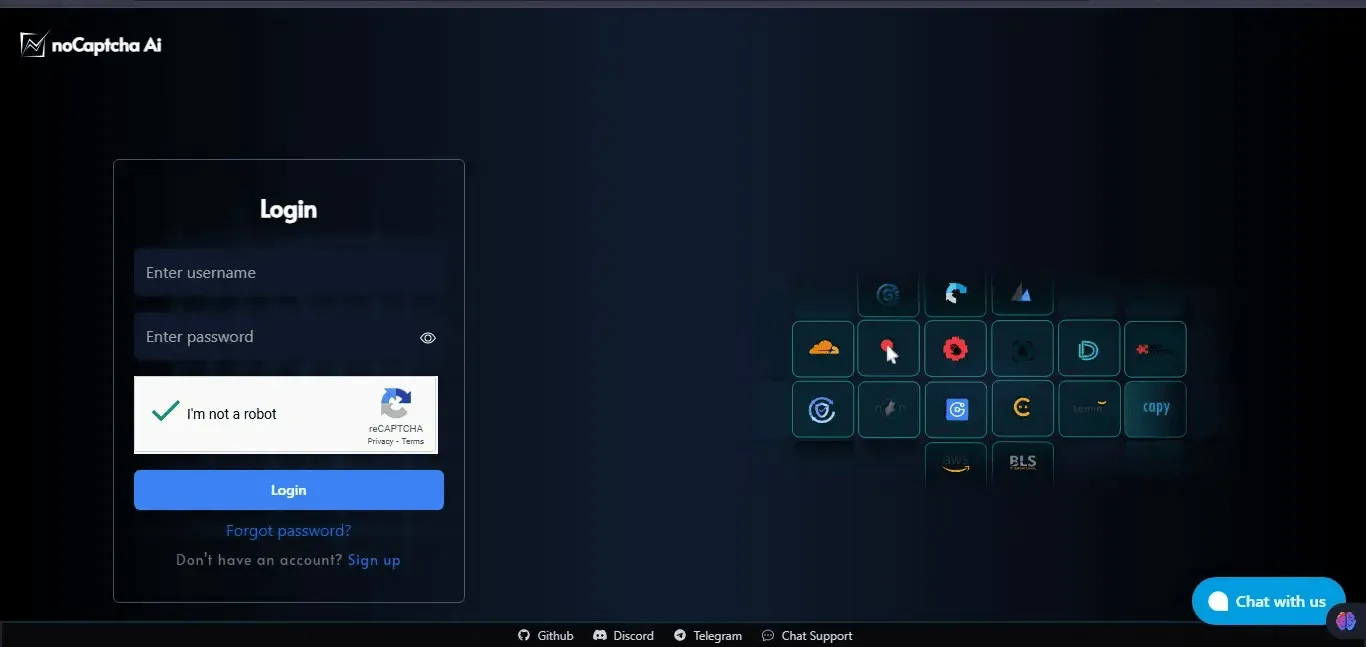Screen dimensions: 1366x647
Task: Toggle the I'm not a robot checkbox
Action: pos(166,413)
